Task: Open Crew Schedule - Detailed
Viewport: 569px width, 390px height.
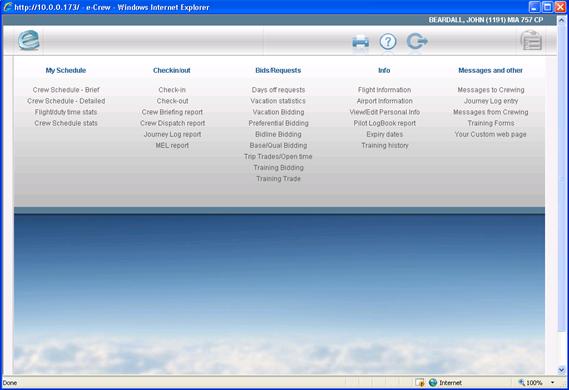Action: point(66,101)
